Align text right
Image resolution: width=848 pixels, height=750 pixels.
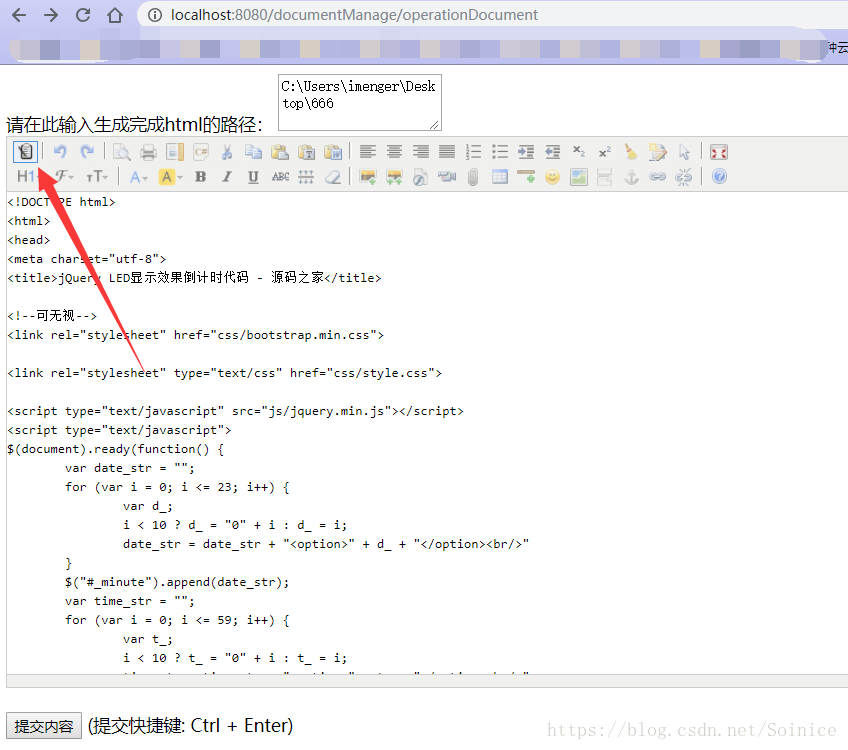pos(420,152)
